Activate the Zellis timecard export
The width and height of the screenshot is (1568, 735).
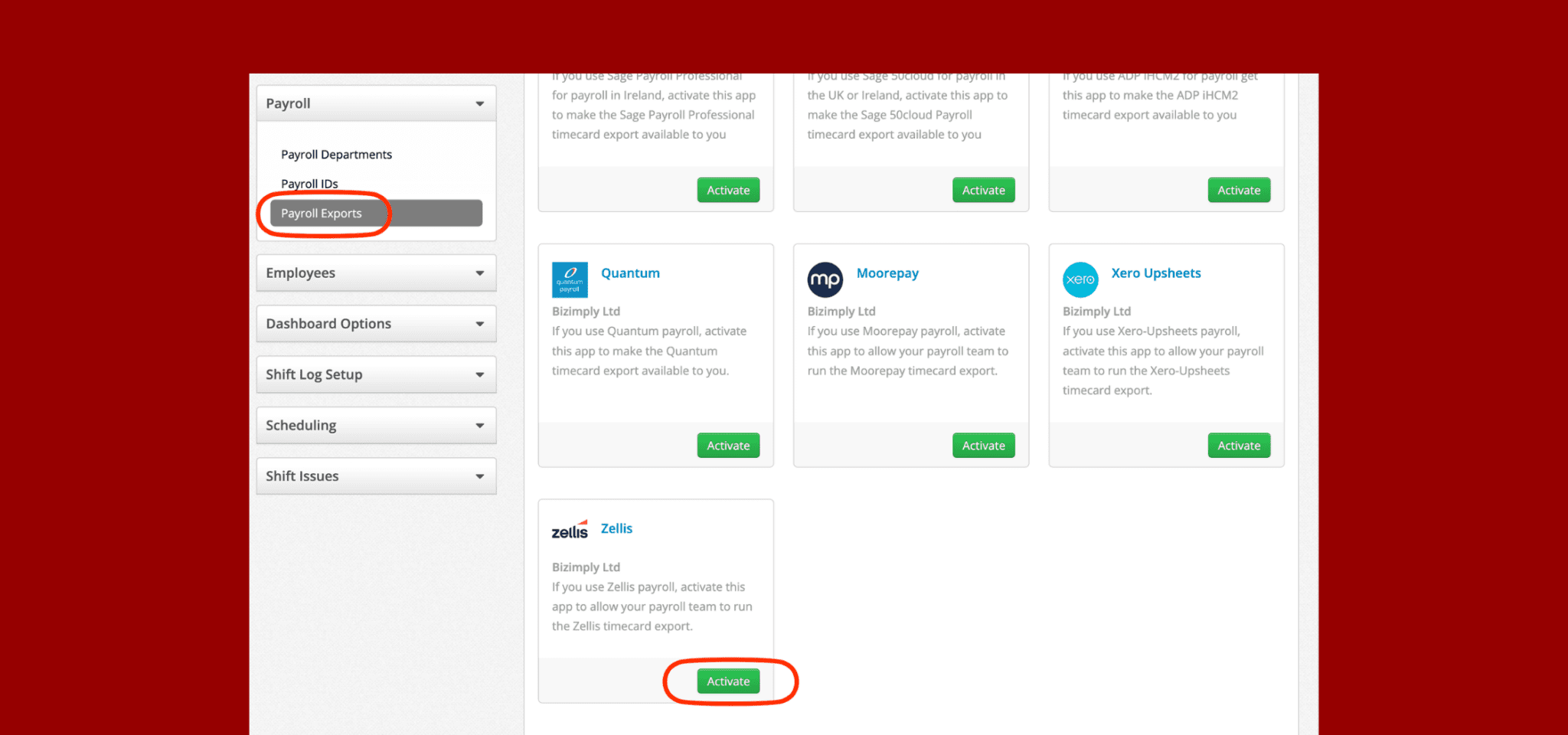click(727, 681)
